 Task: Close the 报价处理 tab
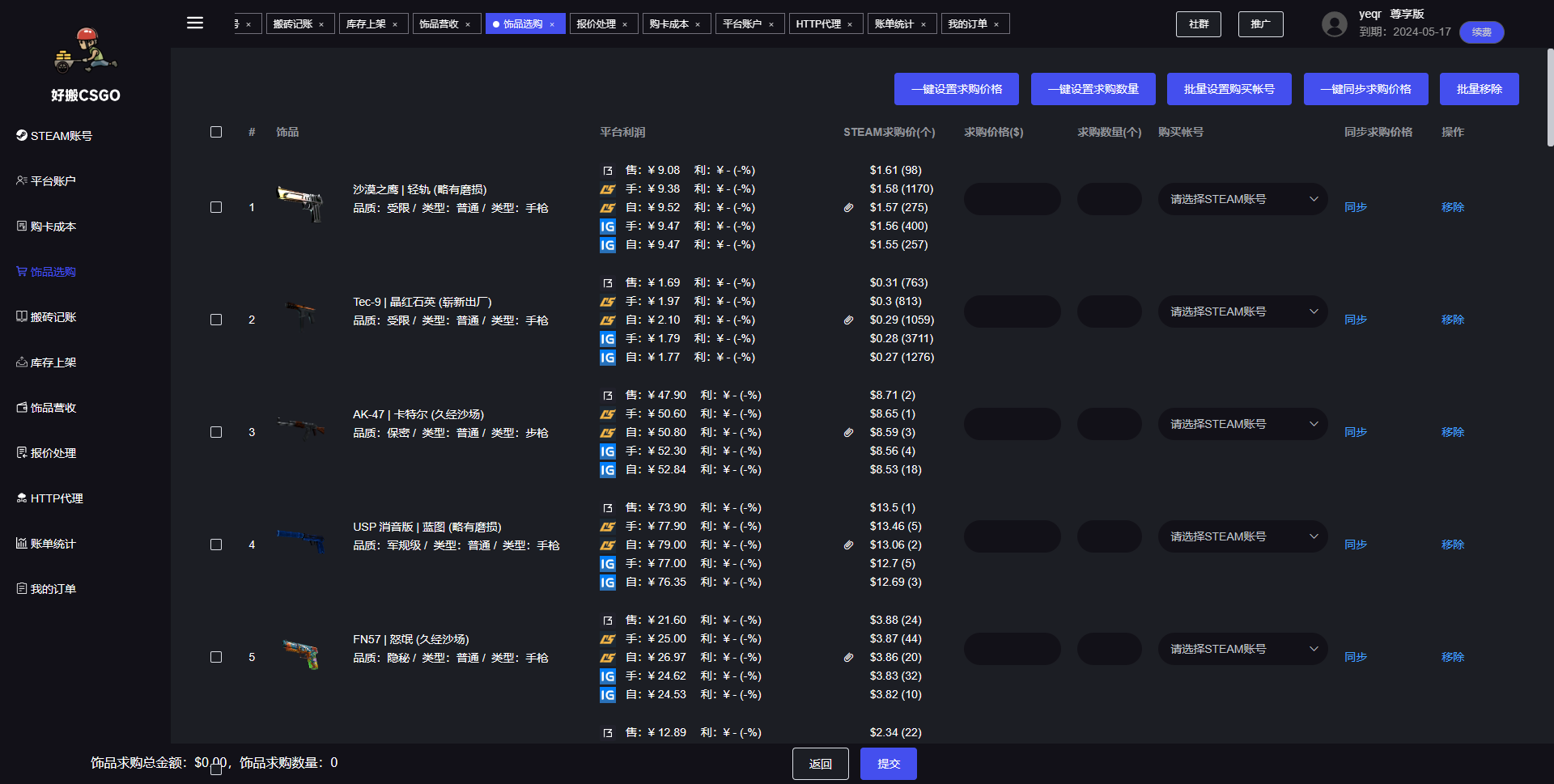pyautogui.click(x=625, y=25)
